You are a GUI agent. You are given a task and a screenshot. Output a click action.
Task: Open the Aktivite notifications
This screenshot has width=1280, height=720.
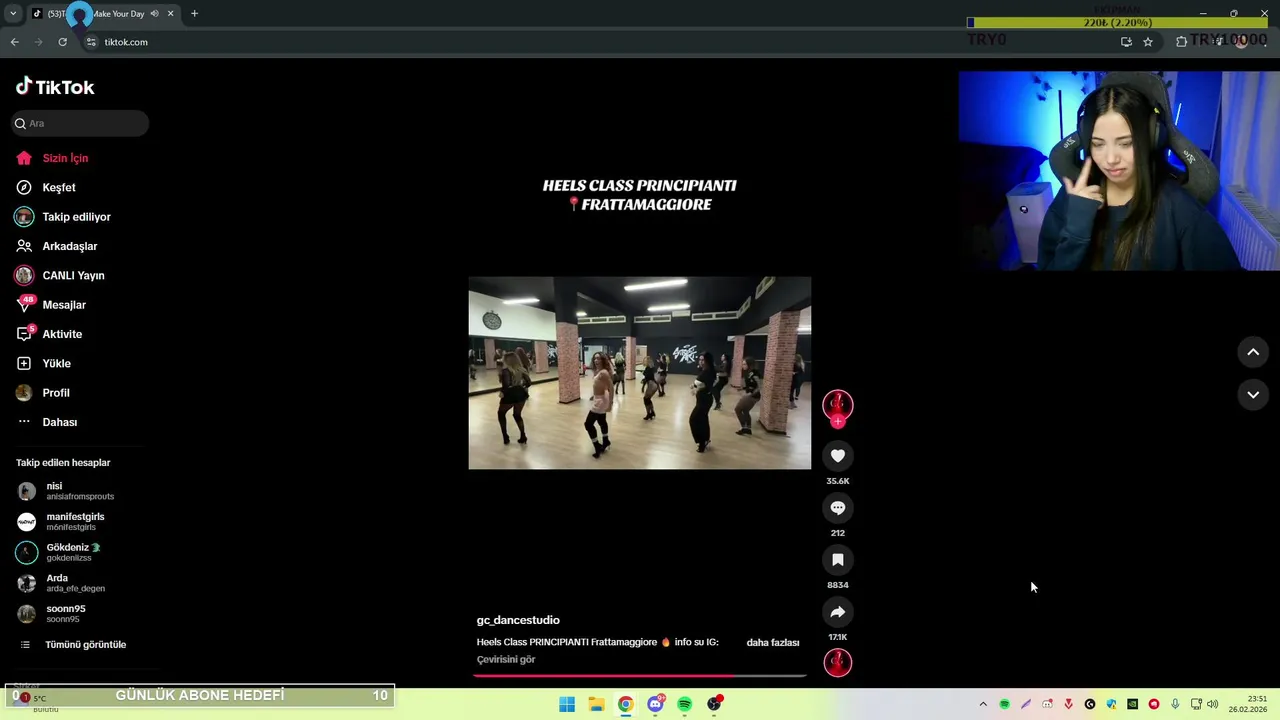coord(49,334)
